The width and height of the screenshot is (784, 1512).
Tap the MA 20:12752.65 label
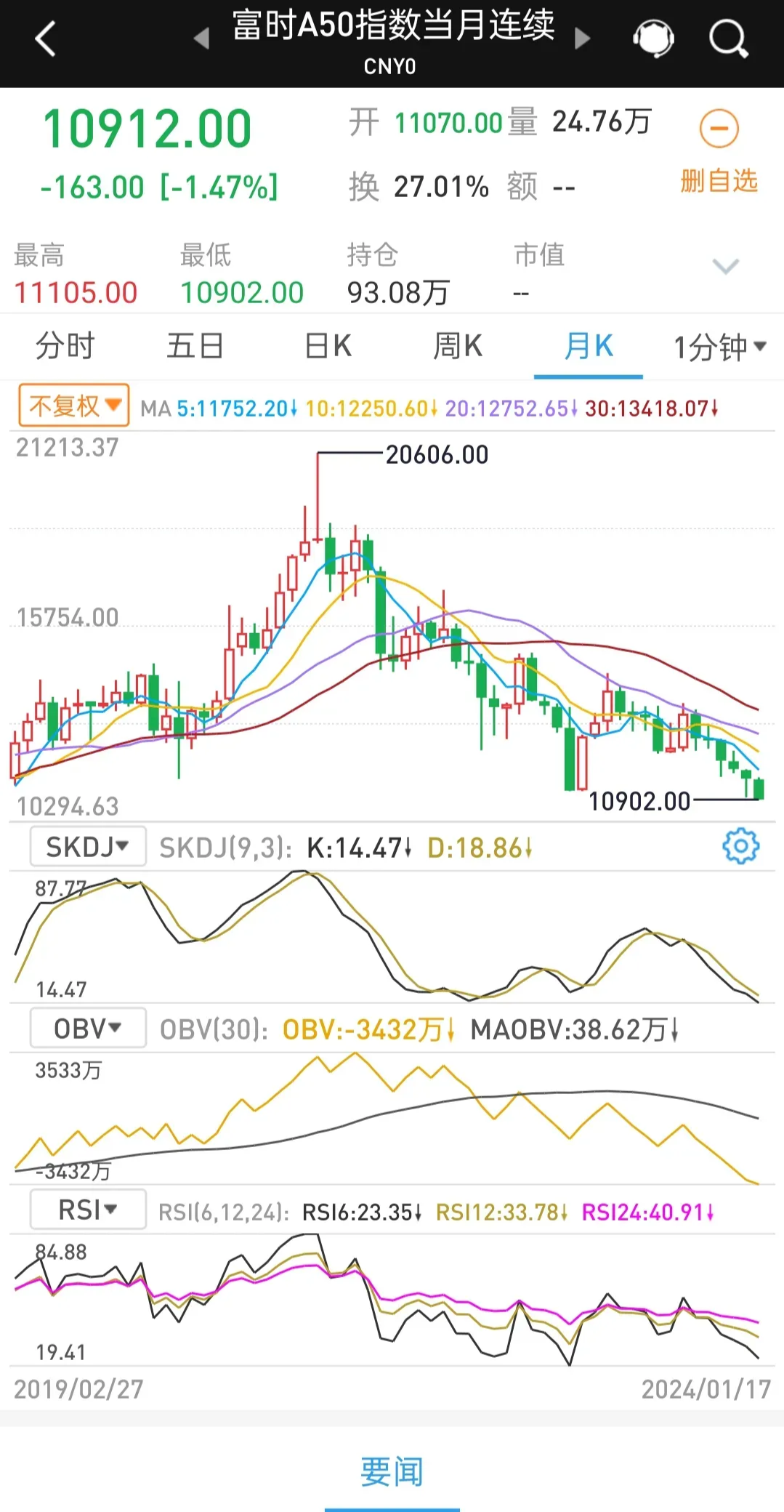(x=512, y=409)
